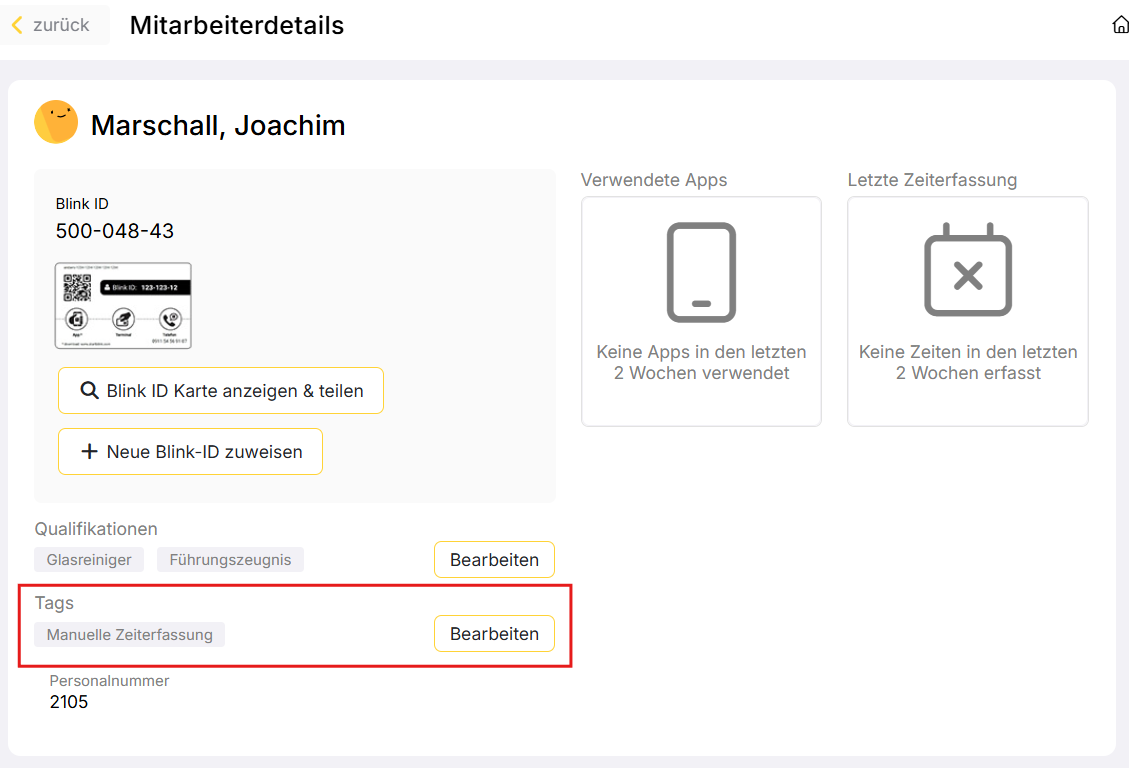Click the plus icon on Neue Blink-ID button
The image size is (1129, 768).
click(x=89, y=452)
